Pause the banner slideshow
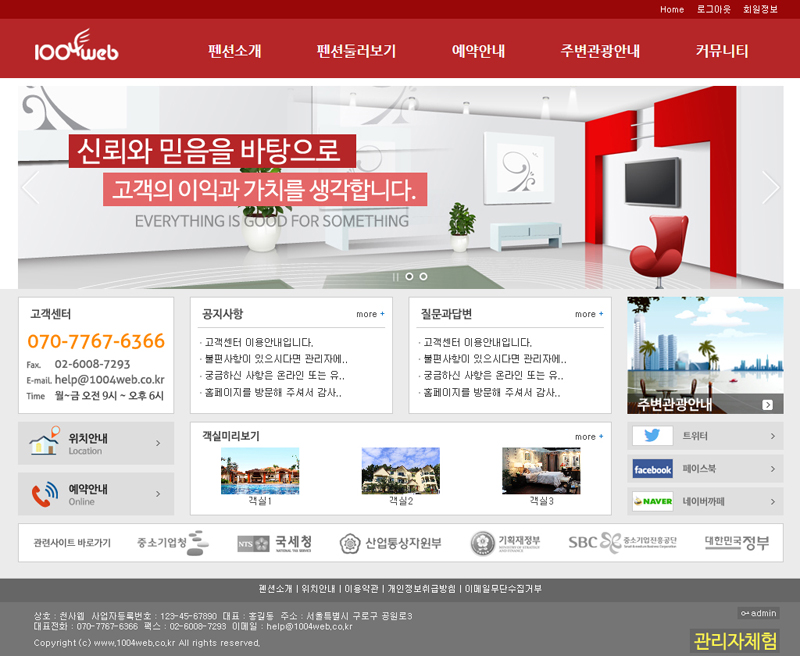Viewport: 800px width, 656px height. [x=396, y=277]
